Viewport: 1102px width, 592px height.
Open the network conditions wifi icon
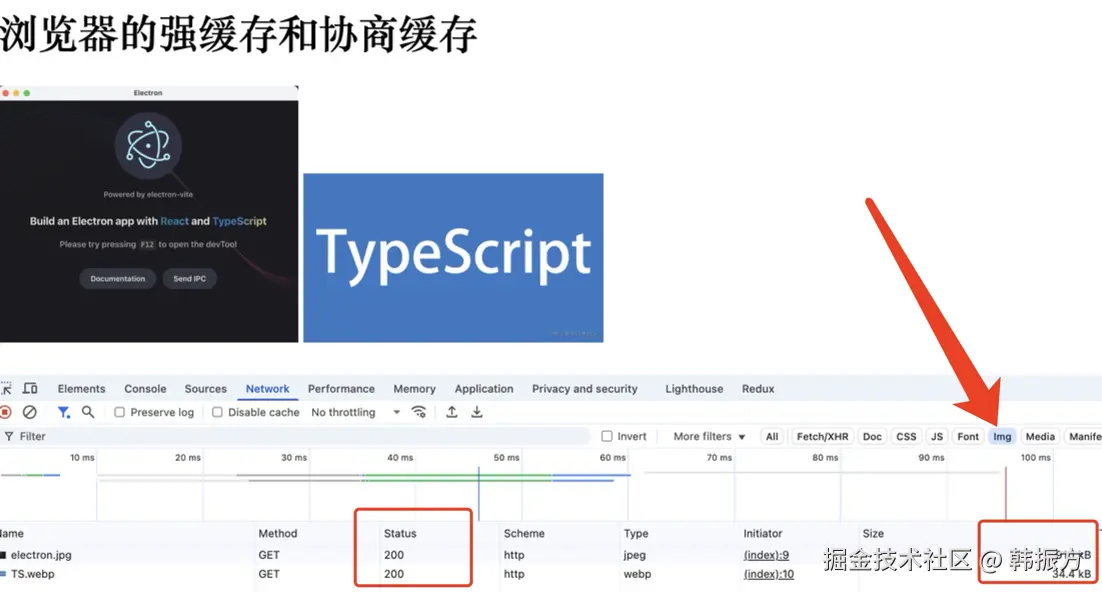[419, 412]
